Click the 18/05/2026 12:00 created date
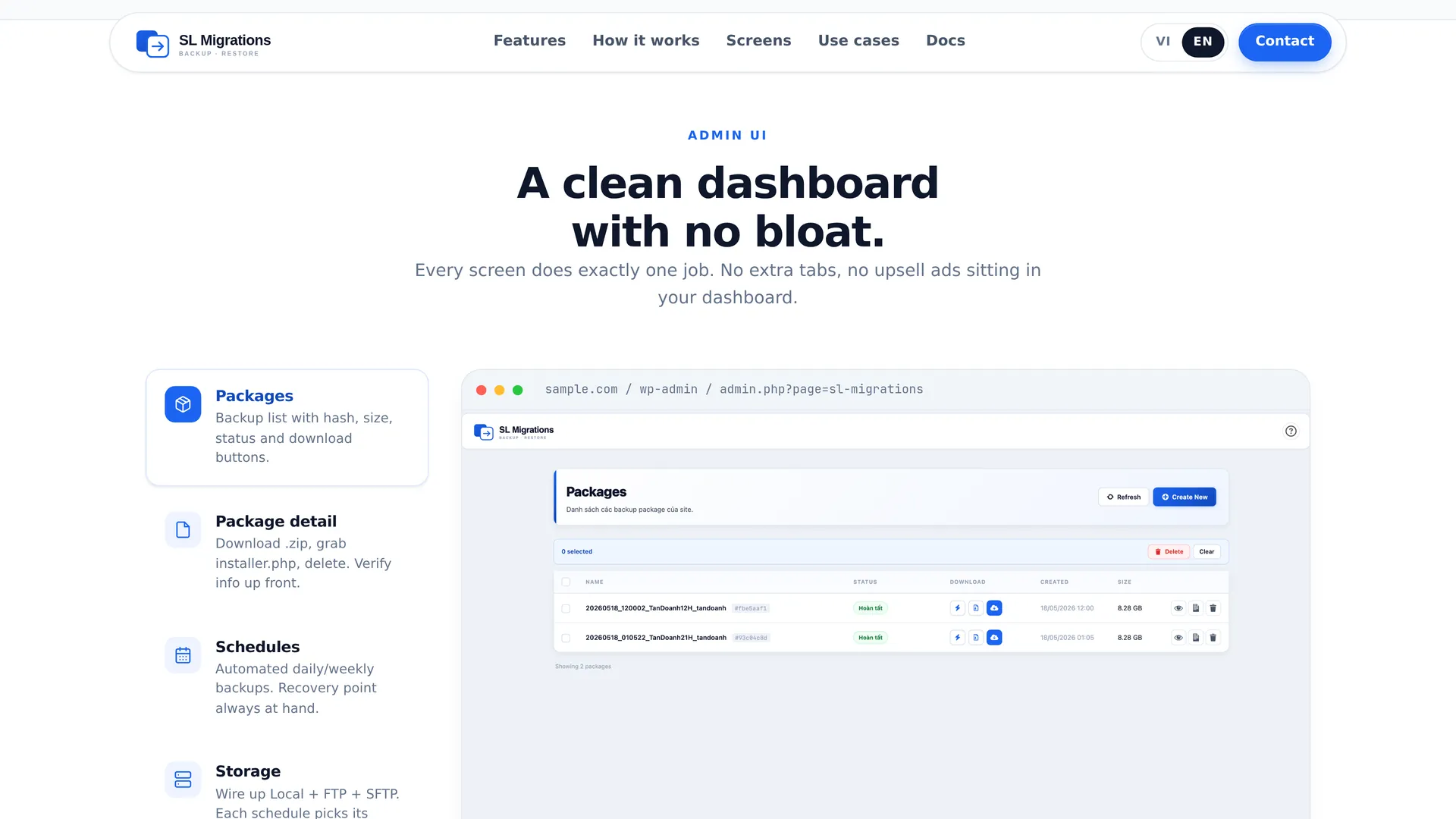 pyautogui.click(x=1067, y=608)
